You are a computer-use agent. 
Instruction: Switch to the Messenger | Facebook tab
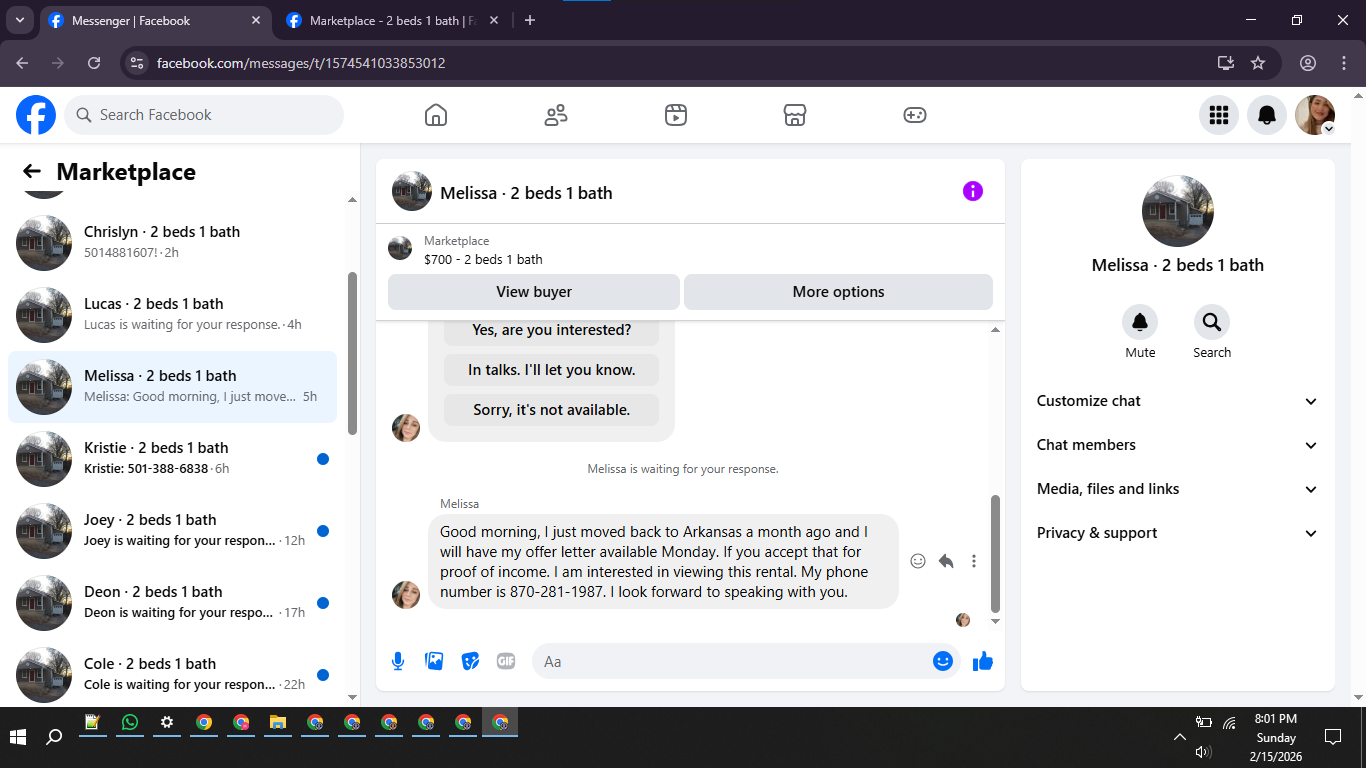[x=156, y=20]
